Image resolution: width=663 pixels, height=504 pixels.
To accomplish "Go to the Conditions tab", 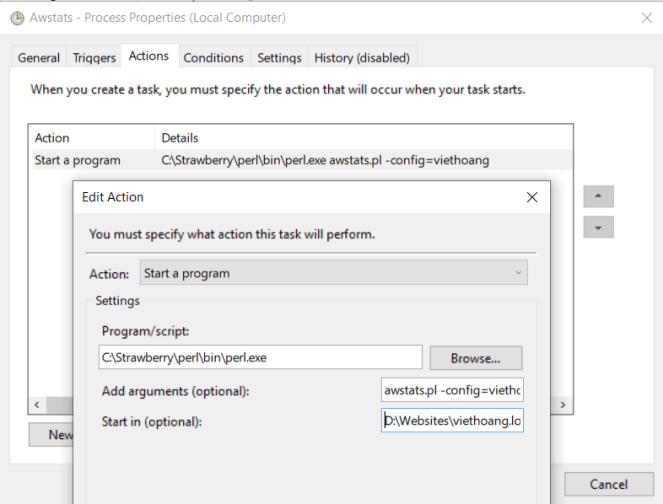I will (213, 58).
